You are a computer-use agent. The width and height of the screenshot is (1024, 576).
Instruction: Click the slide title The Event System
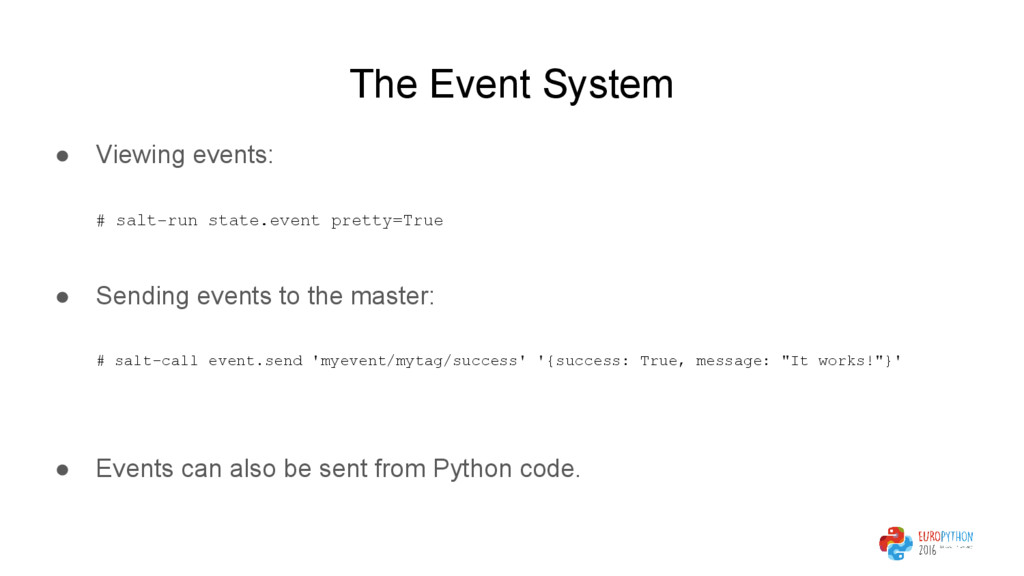pos(511,84)
